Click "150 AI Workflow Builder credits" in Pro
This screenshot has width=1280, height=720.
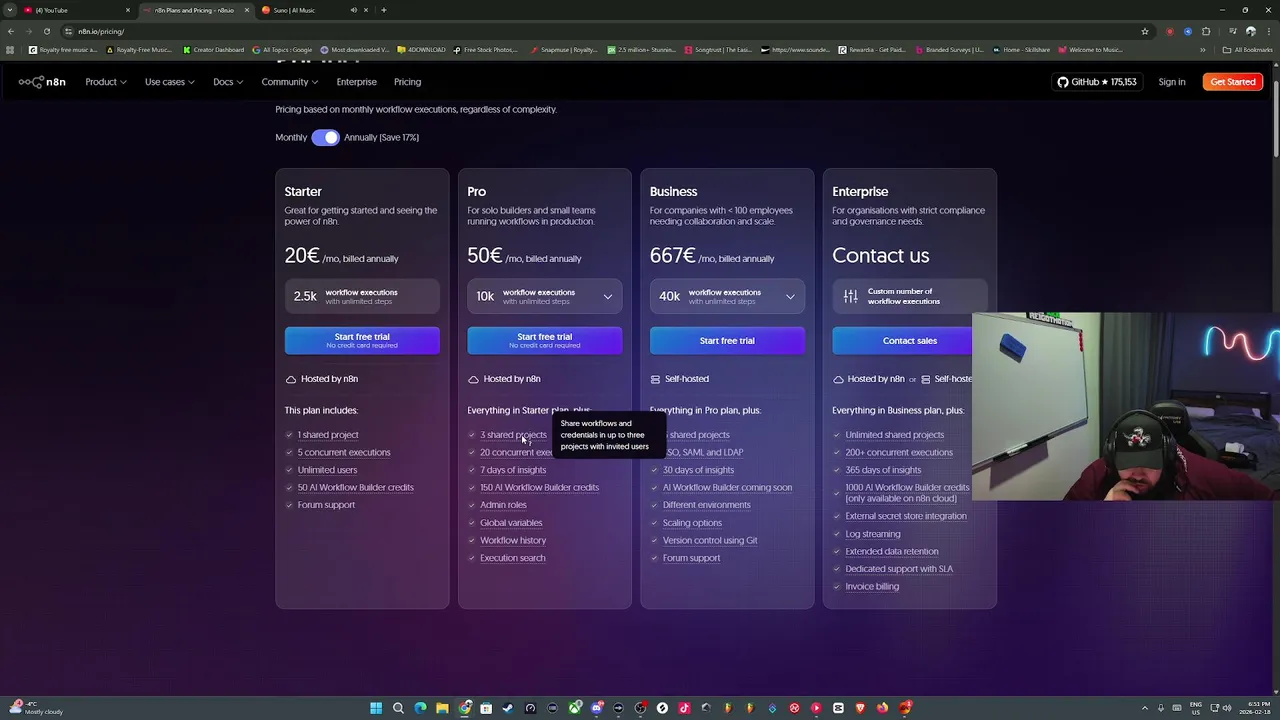(x=539, y=487)
